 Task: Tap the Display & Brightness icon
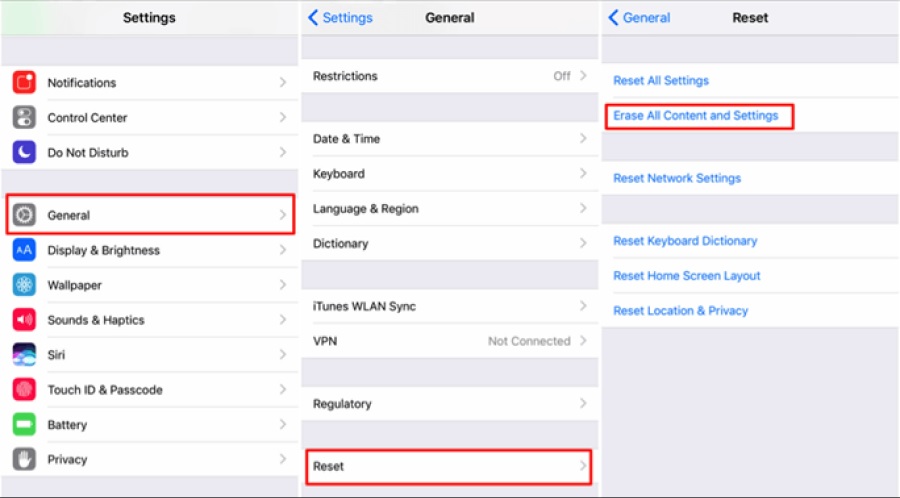click(24, 250)
